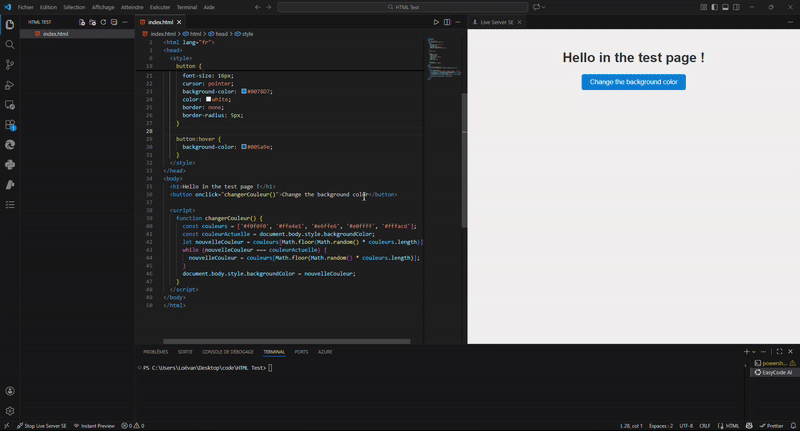Open the Search view in activity bar
The image size is (800, 431).
tap(10, 45)
